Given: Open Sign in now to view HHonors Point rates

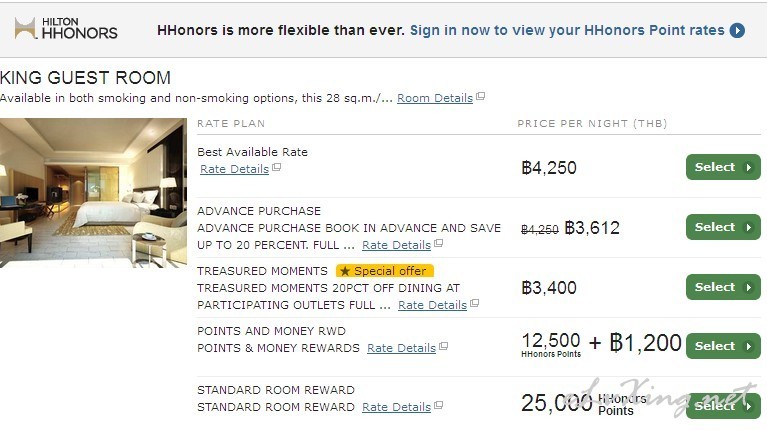Looking at the screenshot, I should coord(567,30).
